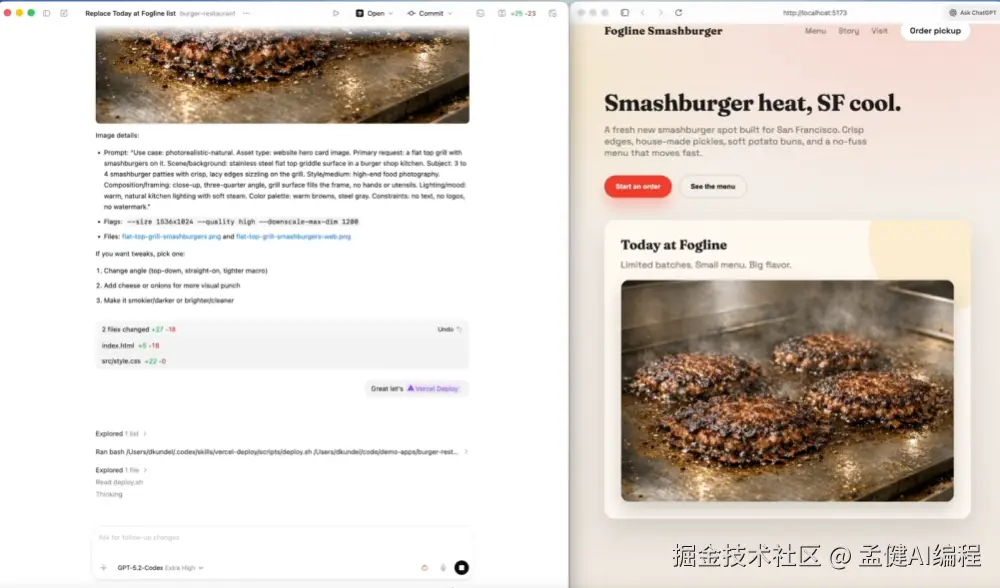The height and width of the screenshot is (588, 1000).
Task: Reload the localhost preview page
Action: click(679, 13)
